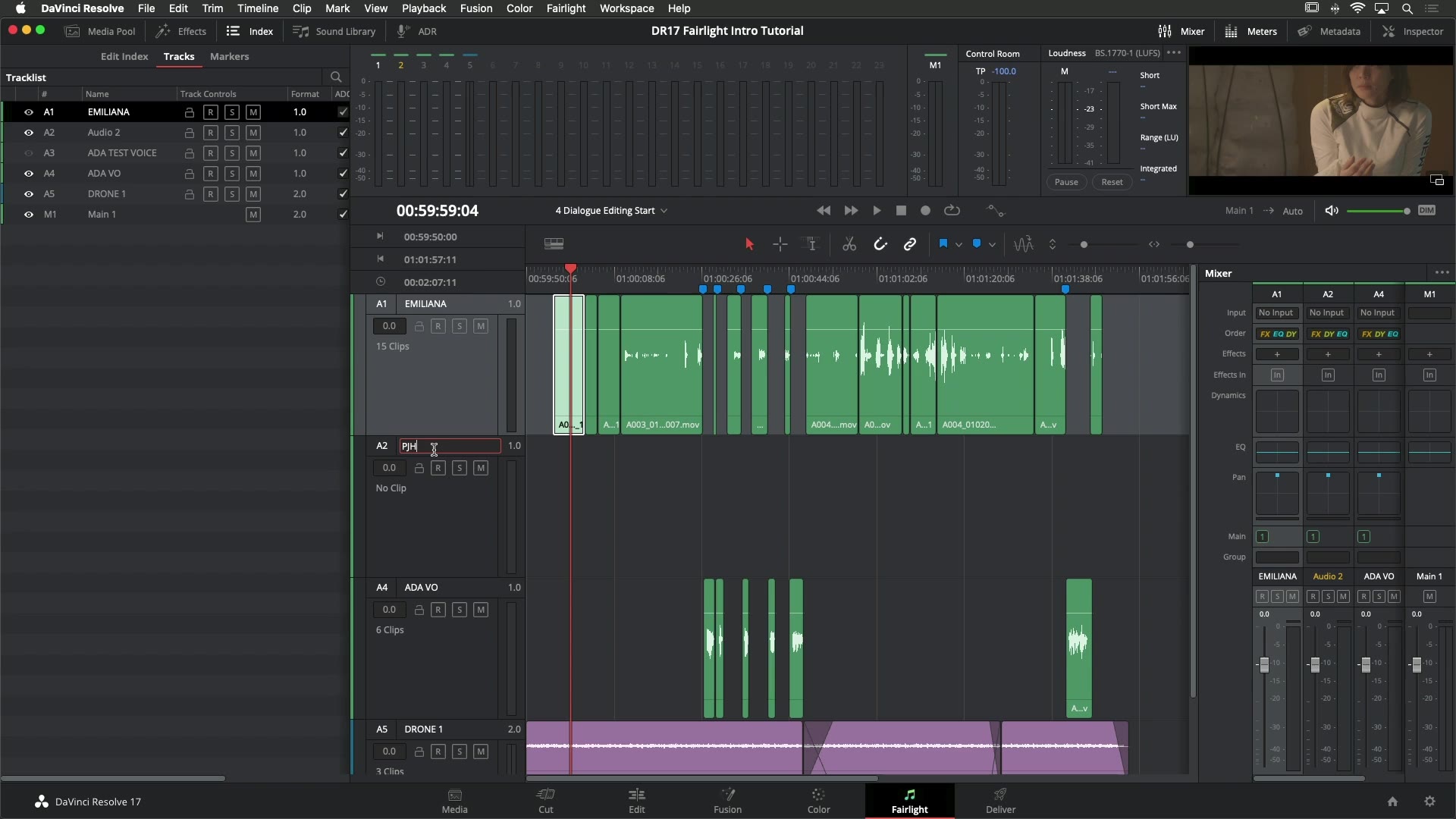Open the Metadata panel

1329,31
